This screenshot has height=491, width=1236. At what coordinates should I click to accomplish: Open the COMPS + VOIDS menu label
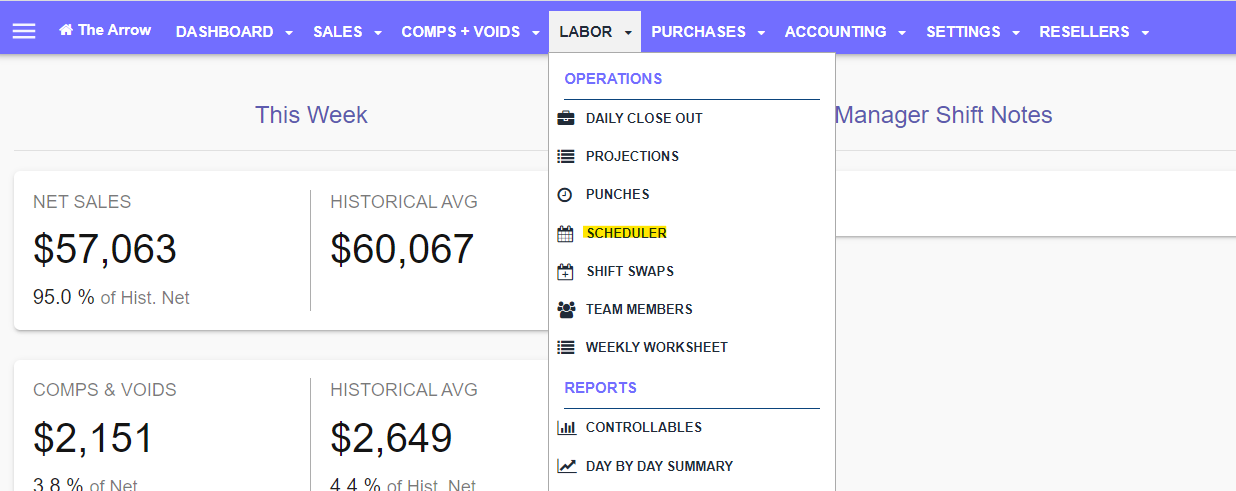pyautogui.click(x=461, y=32)
